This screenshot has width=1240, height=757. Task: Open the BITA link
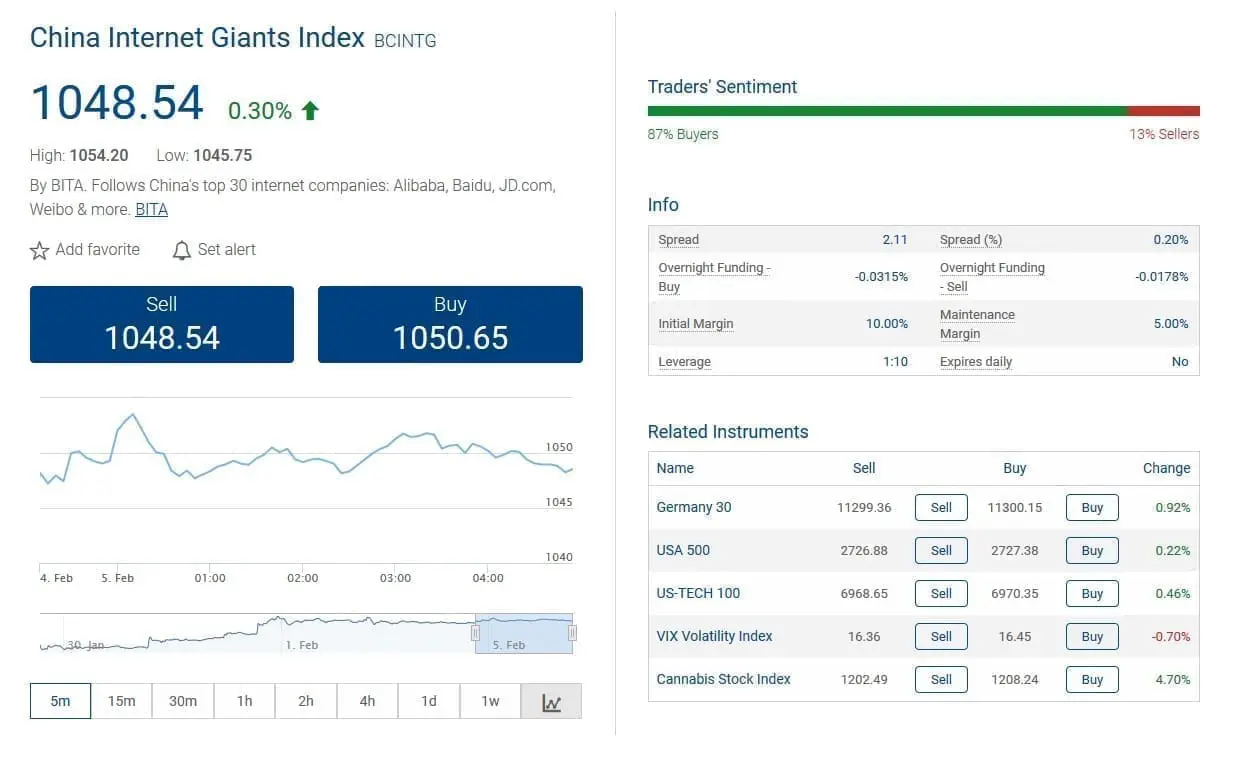[151, 209]
